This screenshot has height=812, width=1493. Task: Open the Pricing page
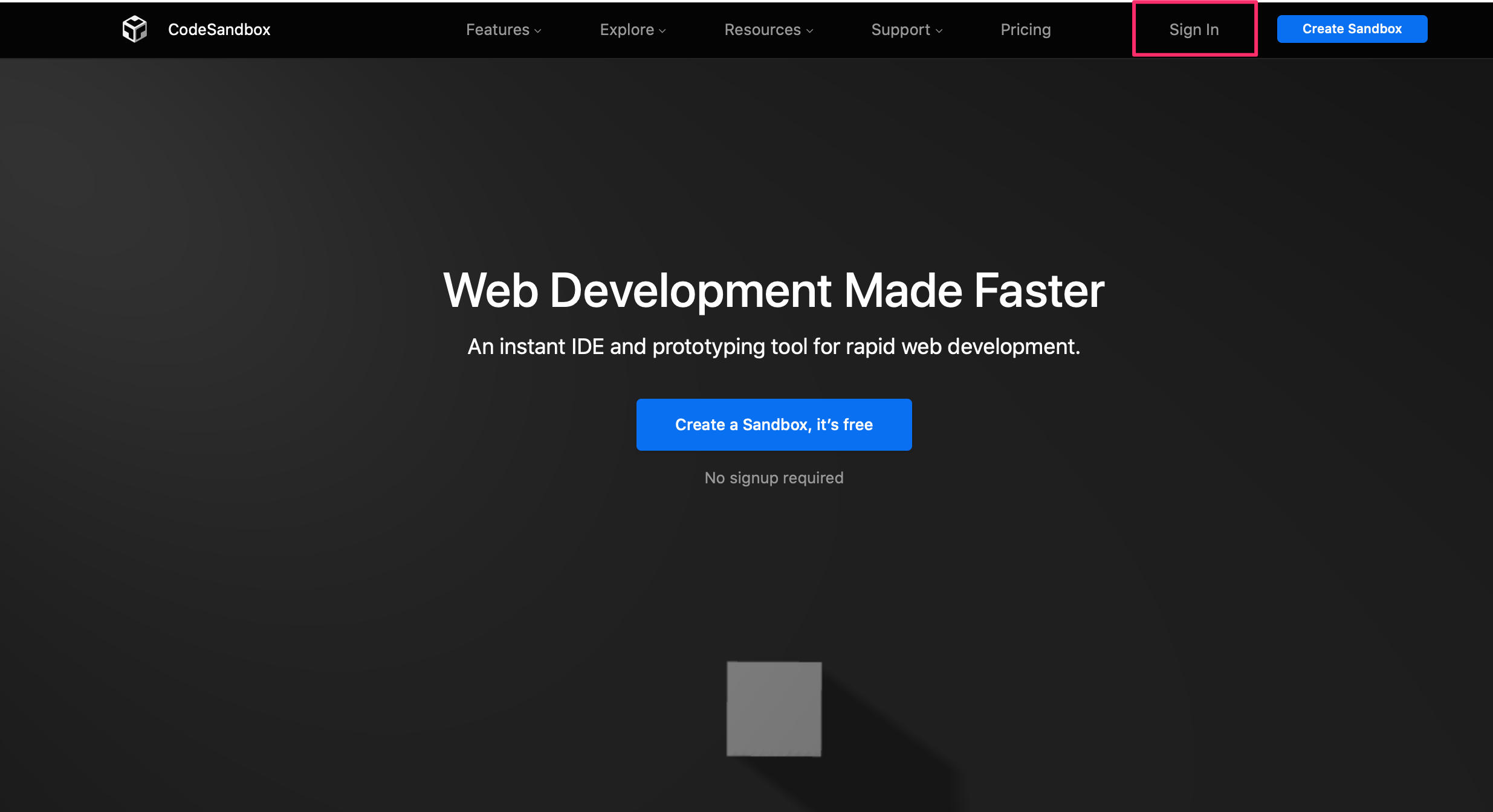point(1025,29)
